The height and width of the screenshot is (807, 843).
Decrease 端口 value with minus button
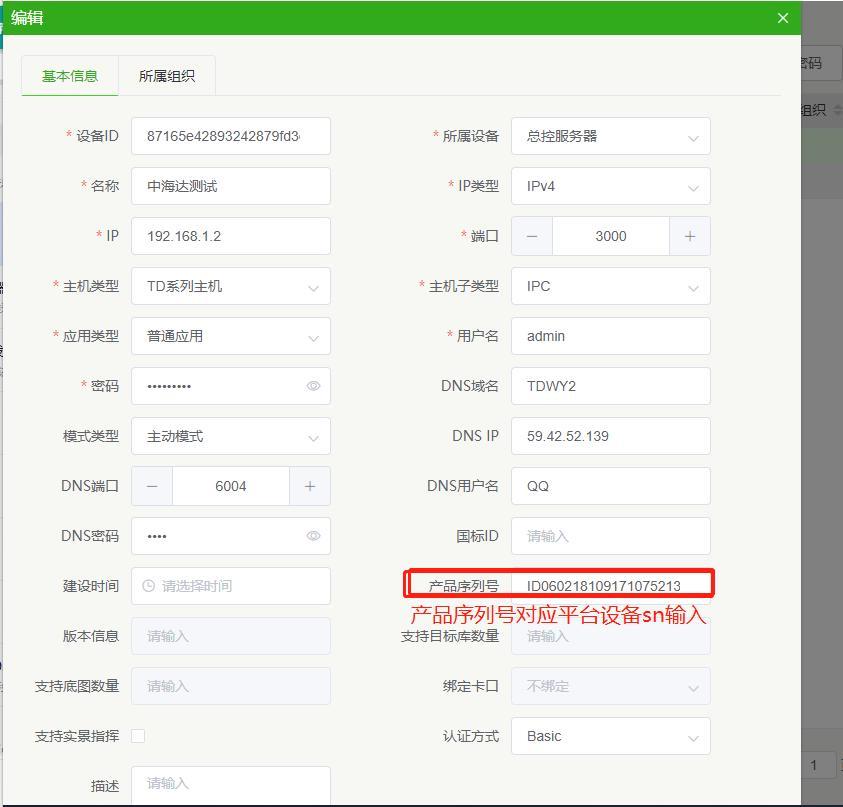(532, 236)
